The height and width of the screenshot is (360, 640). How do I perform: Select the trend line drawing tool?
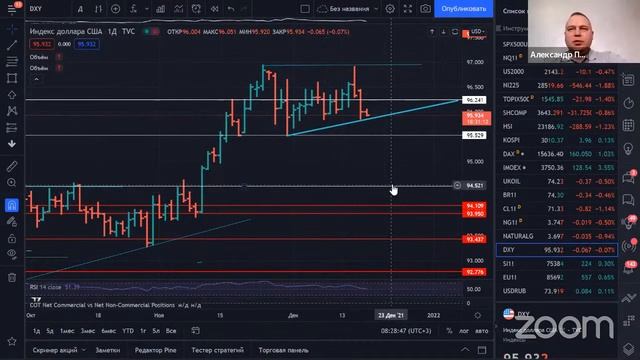tap(12, 45)
